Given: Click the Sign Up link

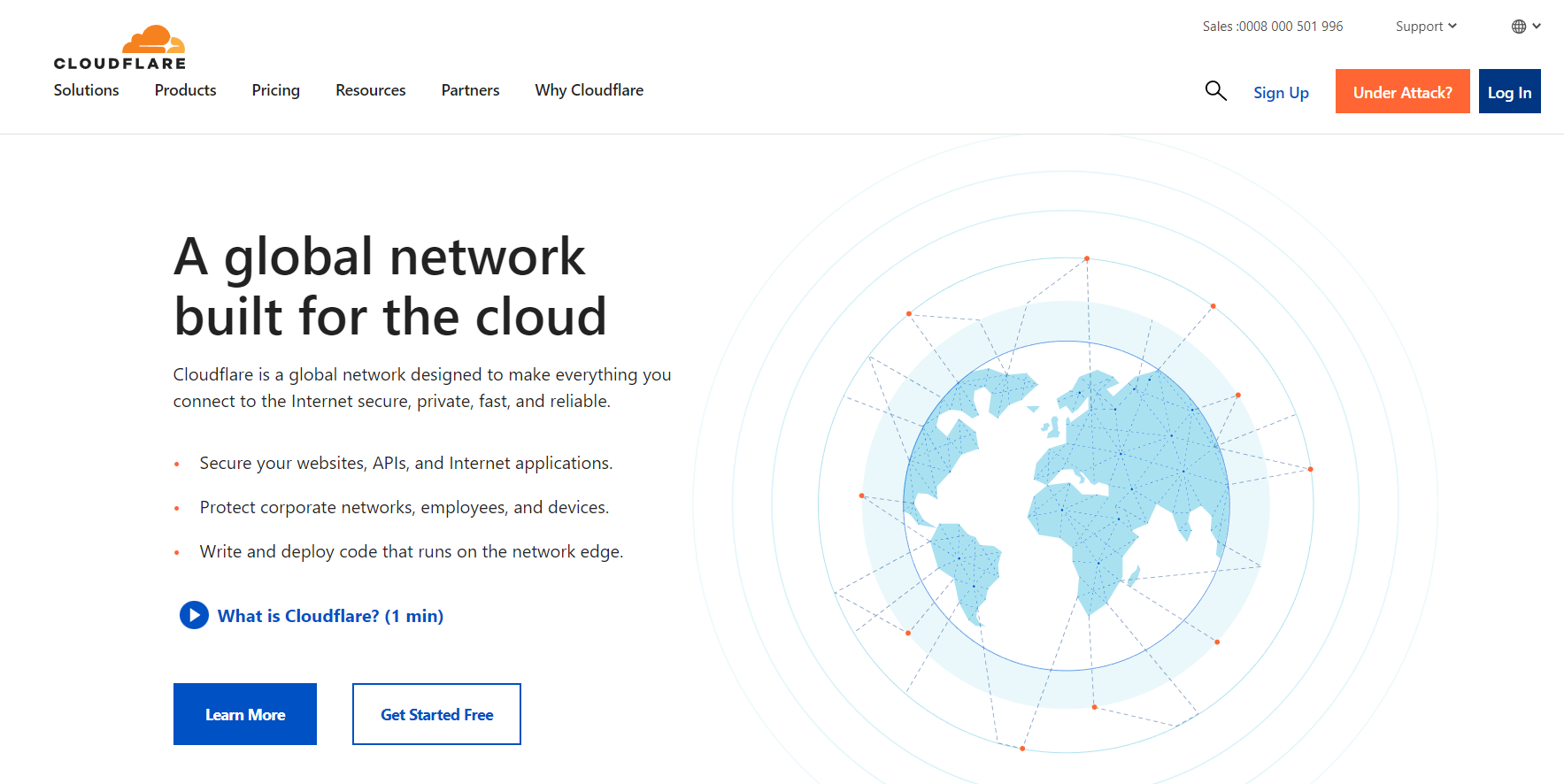Looking at the screenshot, I should [x=1281, y=93].
